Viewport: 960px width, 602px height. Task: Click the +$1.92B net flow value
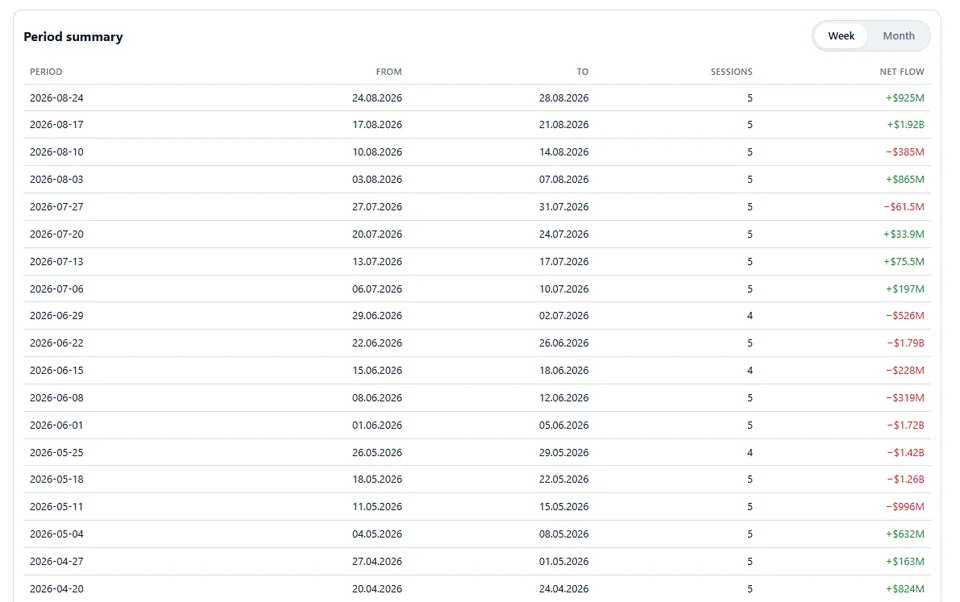pyautogui.click(x=906, y=125)
